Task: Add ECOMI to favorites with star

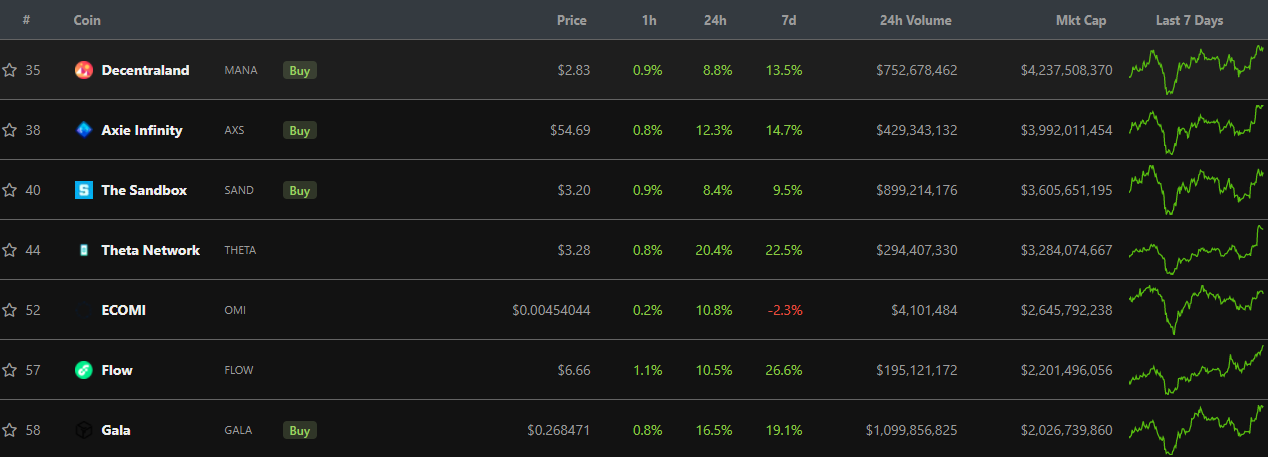Action: click(x=10, y=310)
